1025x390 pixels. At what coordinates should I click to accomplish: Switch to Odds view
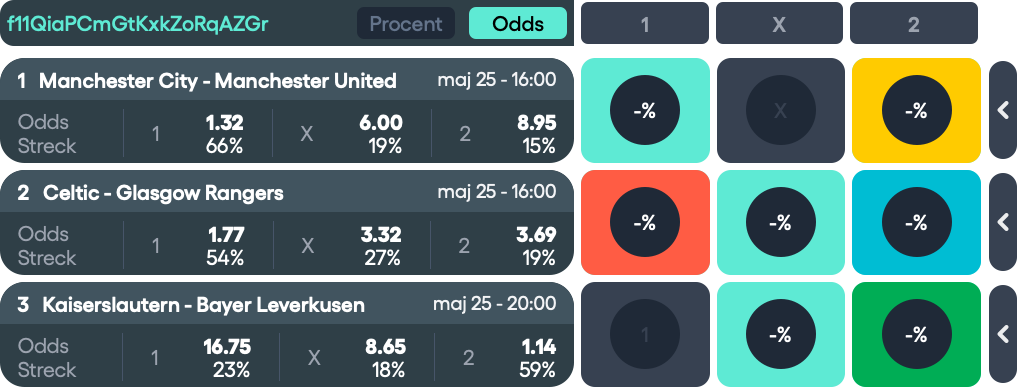[518, 24]
